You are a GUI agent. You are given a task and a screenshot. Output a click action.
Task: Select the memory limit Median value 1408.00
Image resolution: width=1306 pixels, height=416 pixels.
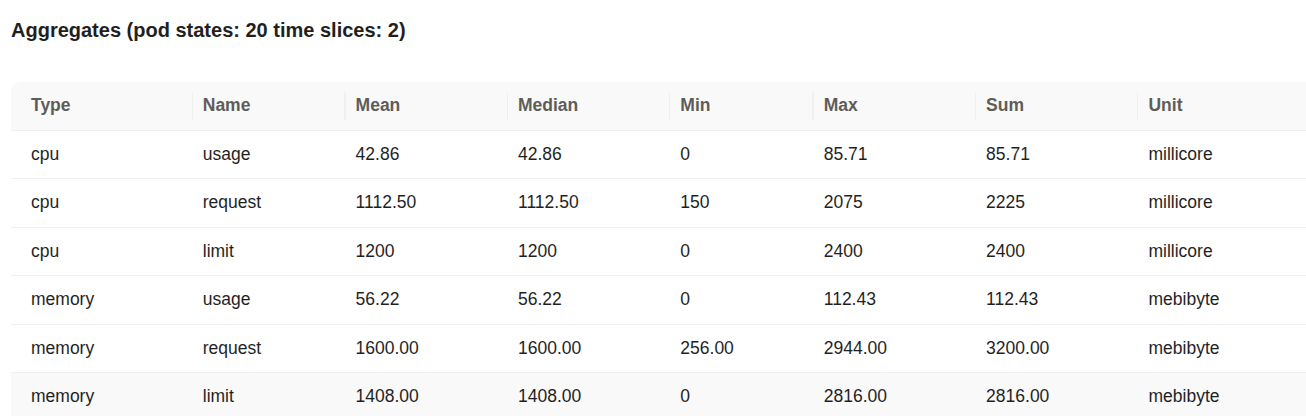pos(548,396)
